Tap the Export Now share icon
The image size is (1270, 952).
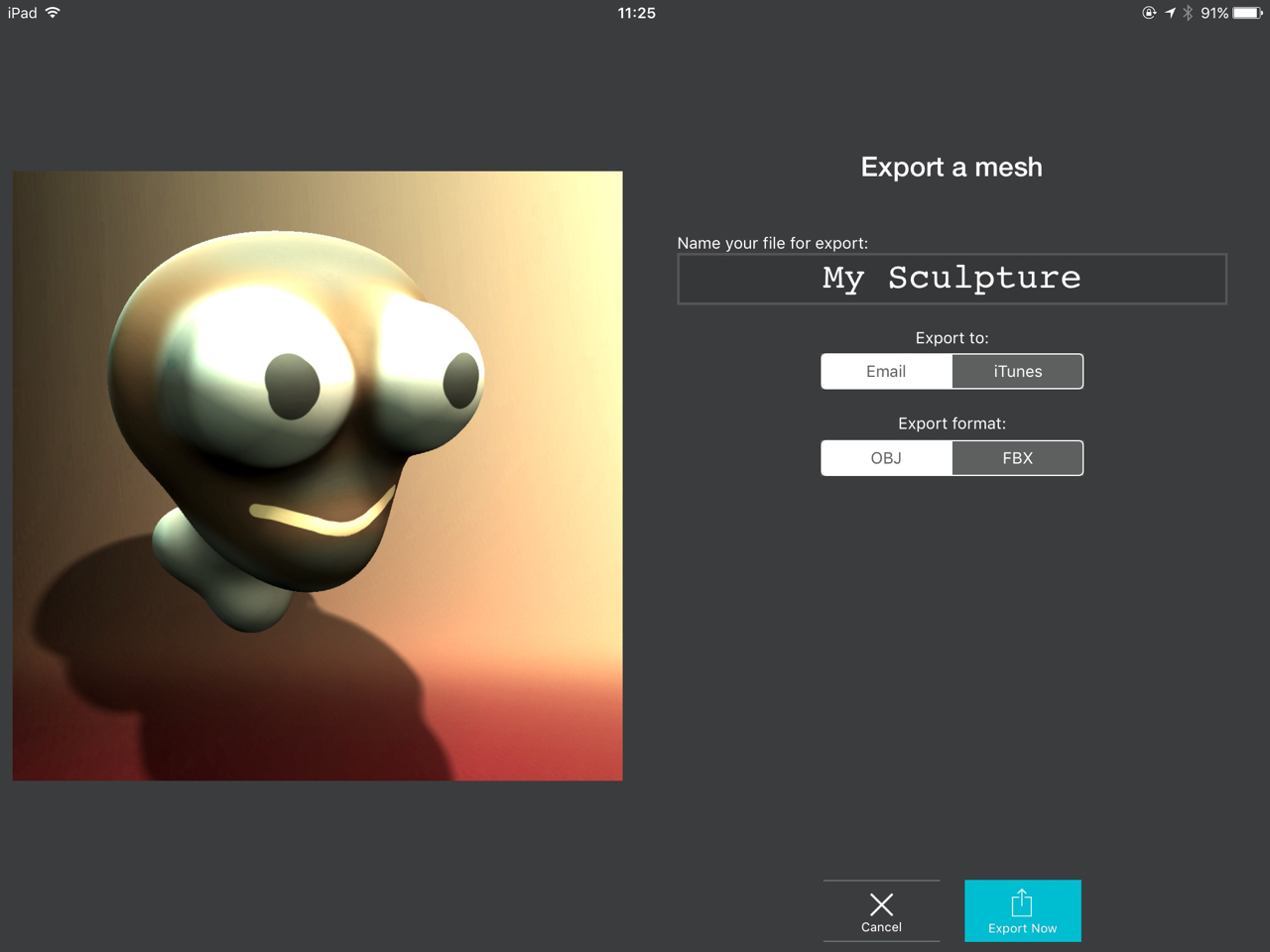point(1022,903)
